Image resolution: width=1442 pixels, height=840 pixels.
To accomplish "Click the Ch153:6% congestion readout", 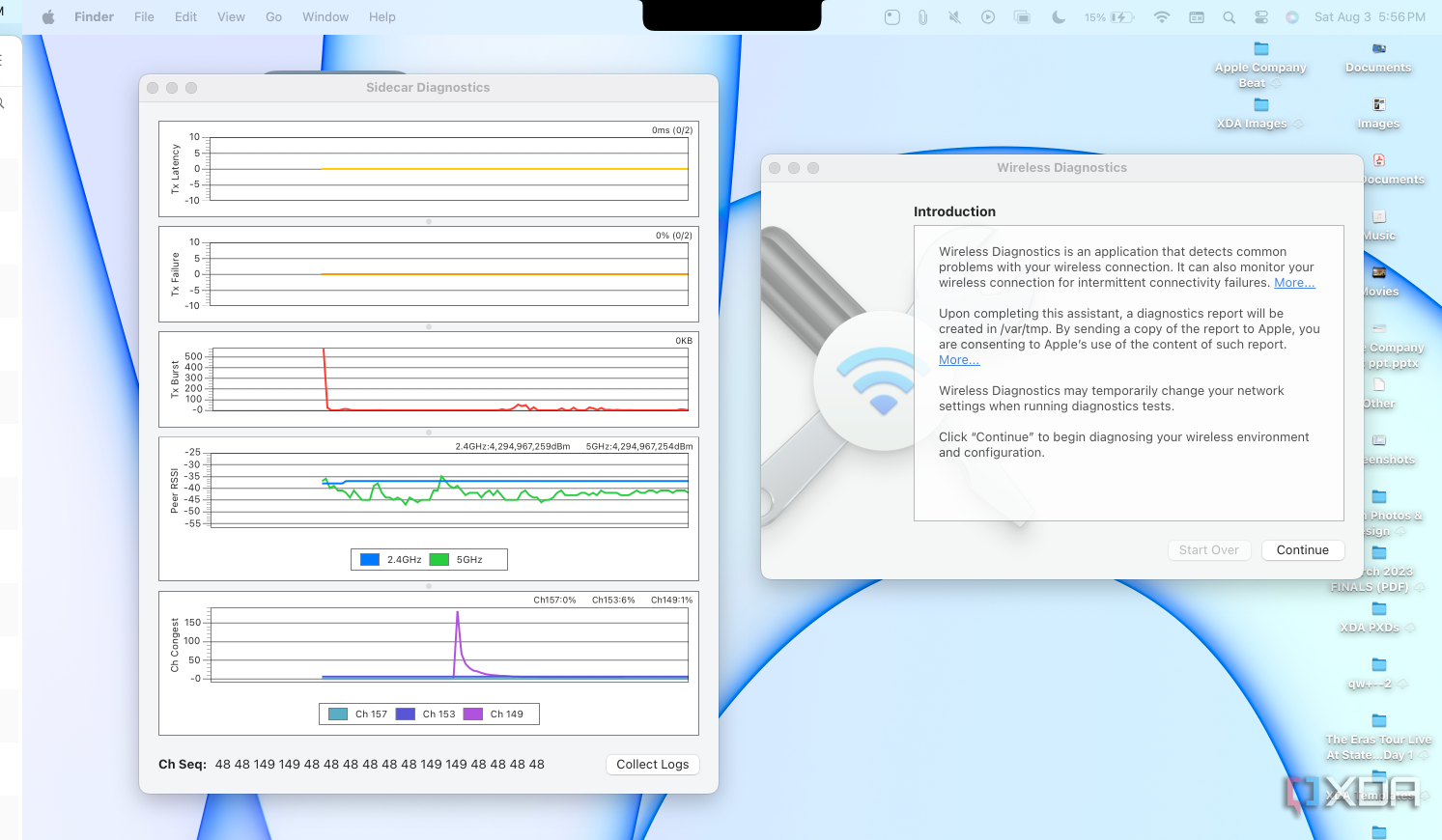I will coord(613,601).
